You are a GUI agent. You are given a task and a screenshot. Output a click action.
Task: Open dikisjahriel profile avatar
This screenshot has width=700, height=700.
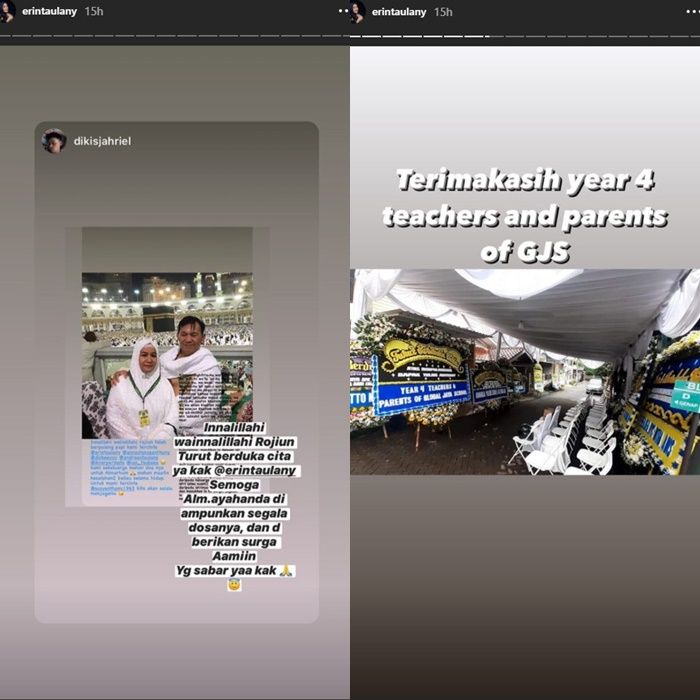[x=54, y=141]
